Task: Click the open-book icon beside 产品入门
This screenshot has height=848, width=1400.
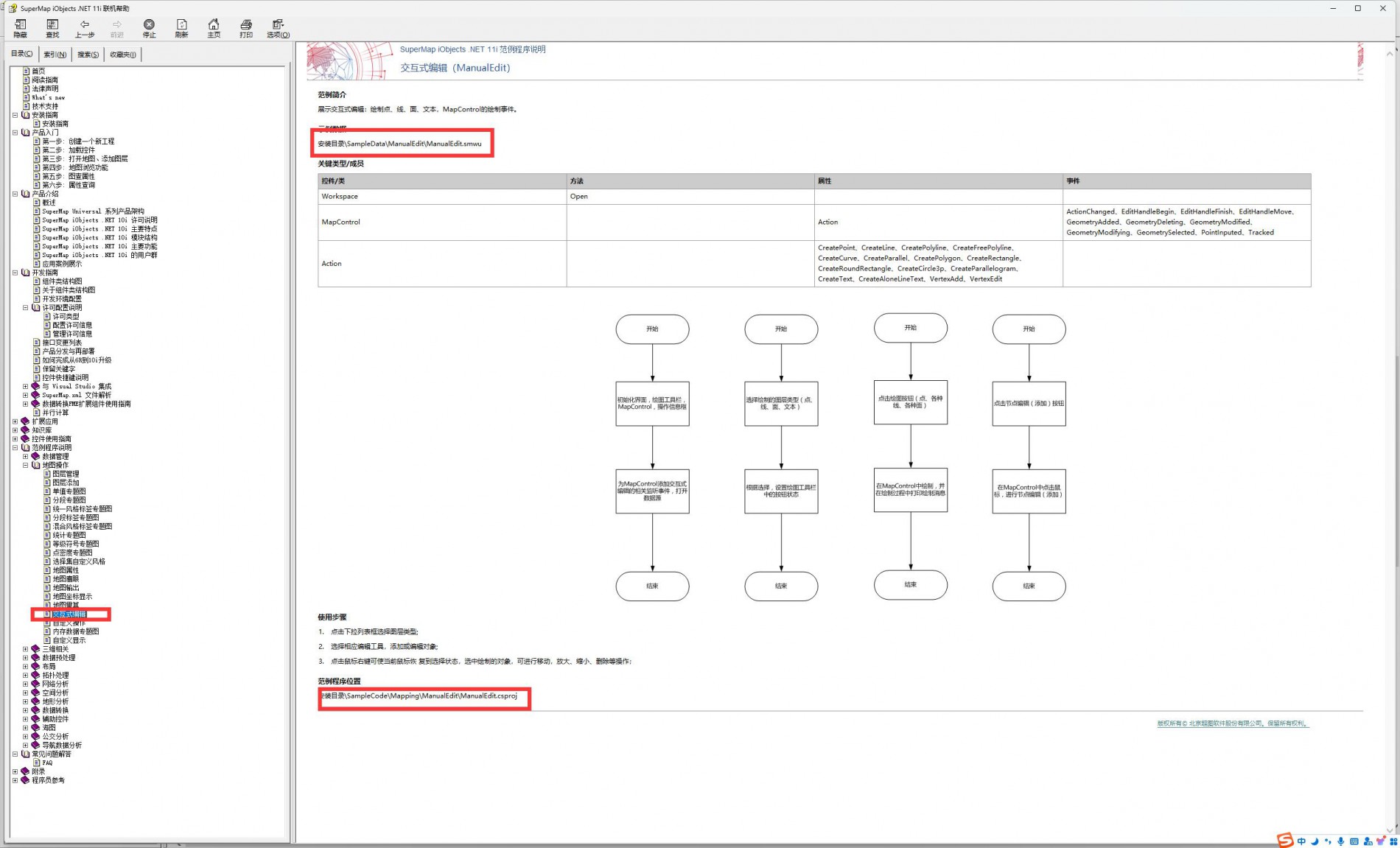Action: coord(26,133)
